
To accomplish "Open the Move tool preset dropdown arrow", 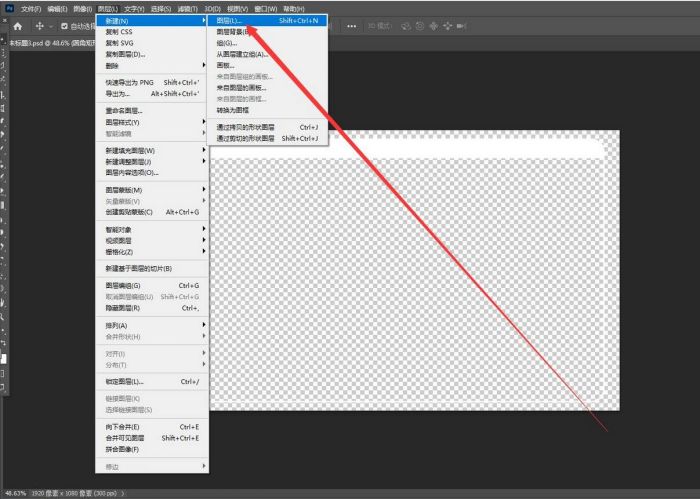I will tap(50, 27).
